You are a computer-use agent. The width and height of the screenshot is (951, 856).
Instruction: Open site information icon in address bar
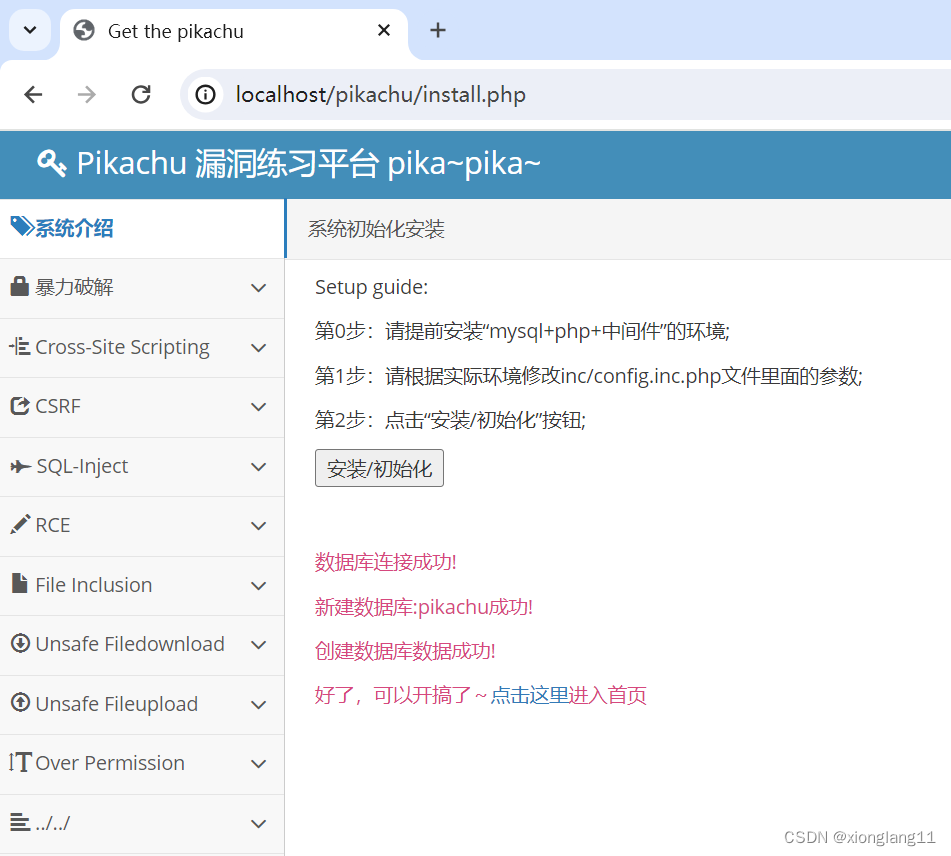205,95
